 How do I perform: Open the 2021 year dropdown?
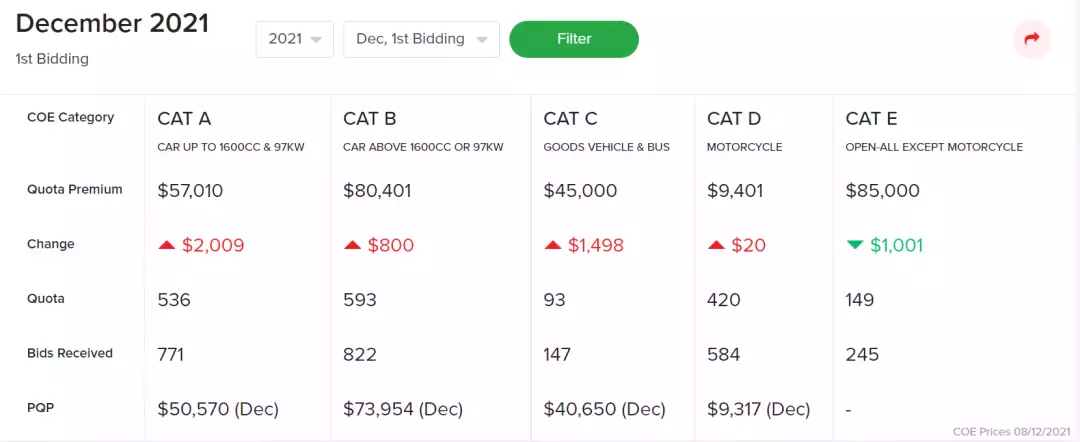pos(294,40)
